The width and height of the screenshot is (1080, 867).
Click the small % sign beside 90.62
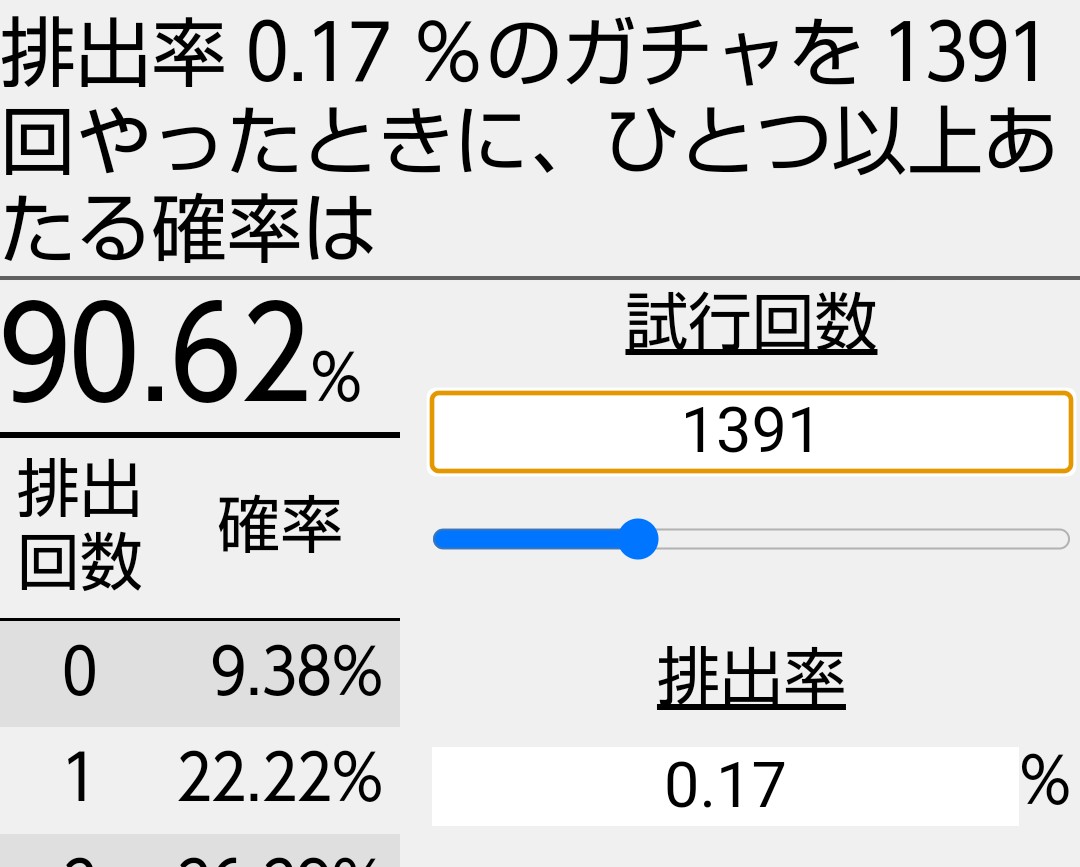[336, 376]
